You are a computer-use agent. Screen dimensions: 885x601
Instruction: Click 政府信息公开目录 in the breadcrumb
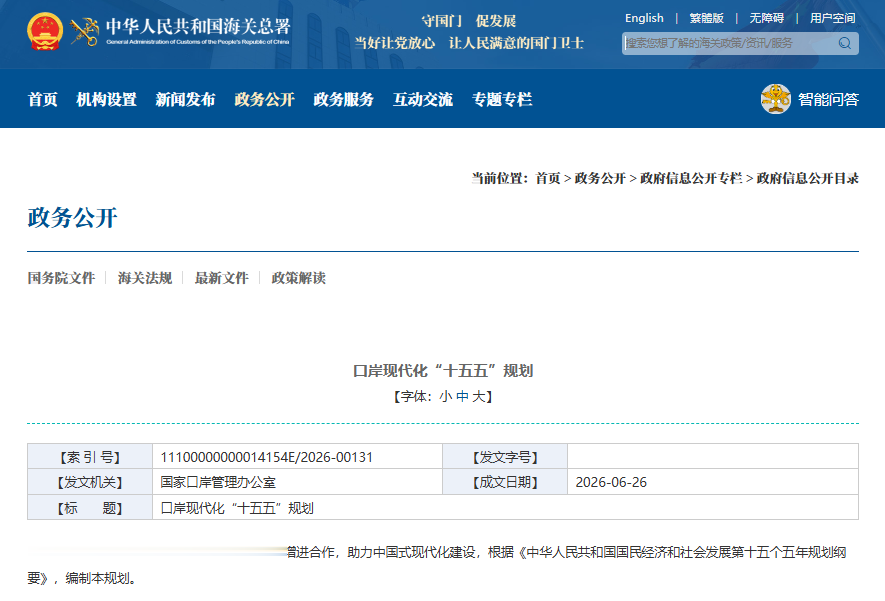click(x=808, y=178)
